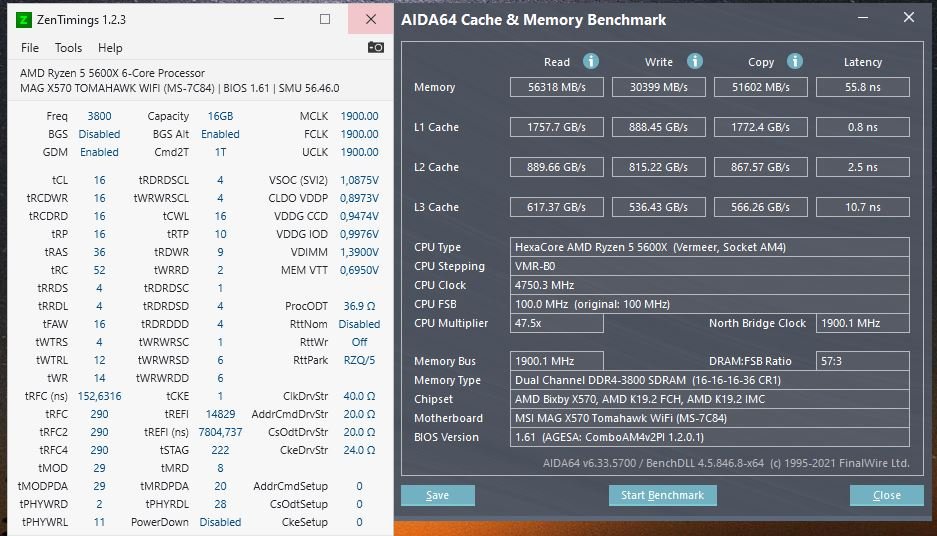Maximize the ZenTimings window

tap(324, 19)
